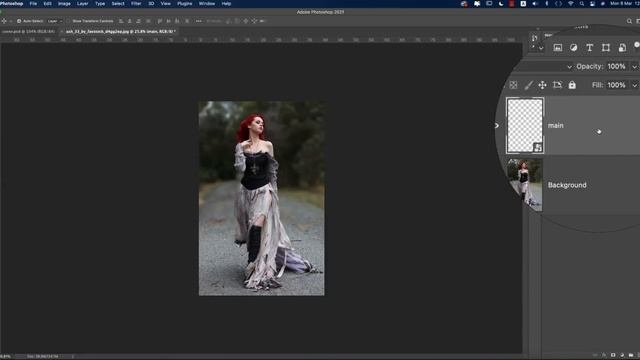Select the Background layer thumbnail

[x=525, y=185]
